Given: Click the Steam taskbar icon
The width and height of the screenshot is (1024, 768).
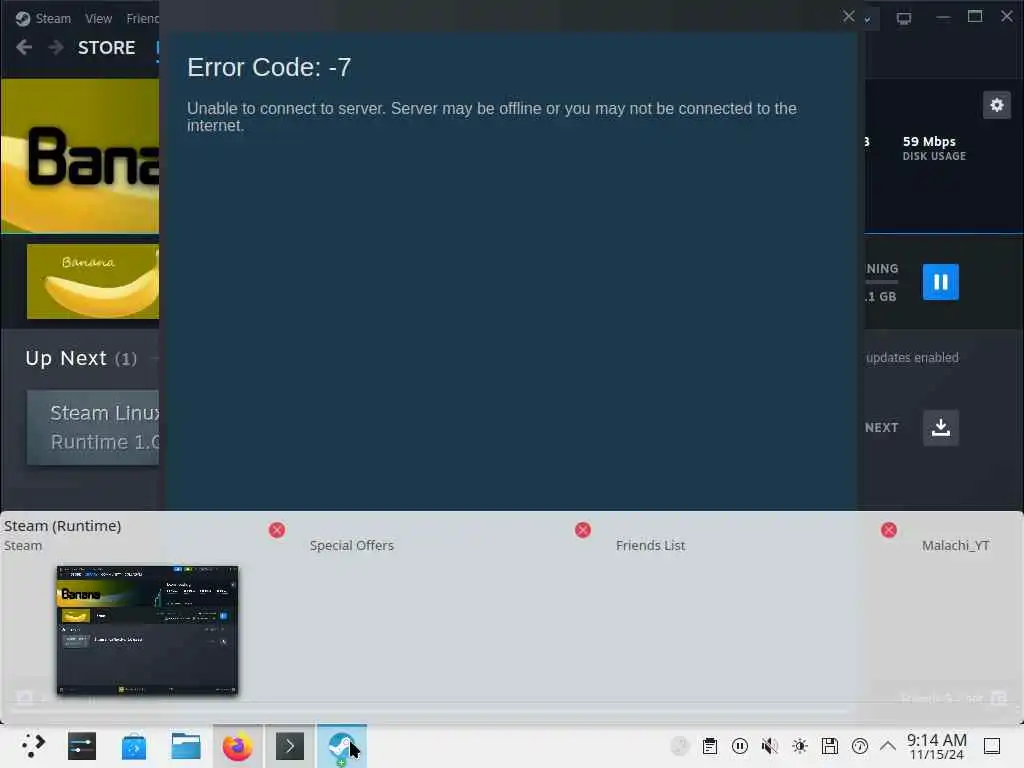Looking at the screenshot, I should coord(342,746).
